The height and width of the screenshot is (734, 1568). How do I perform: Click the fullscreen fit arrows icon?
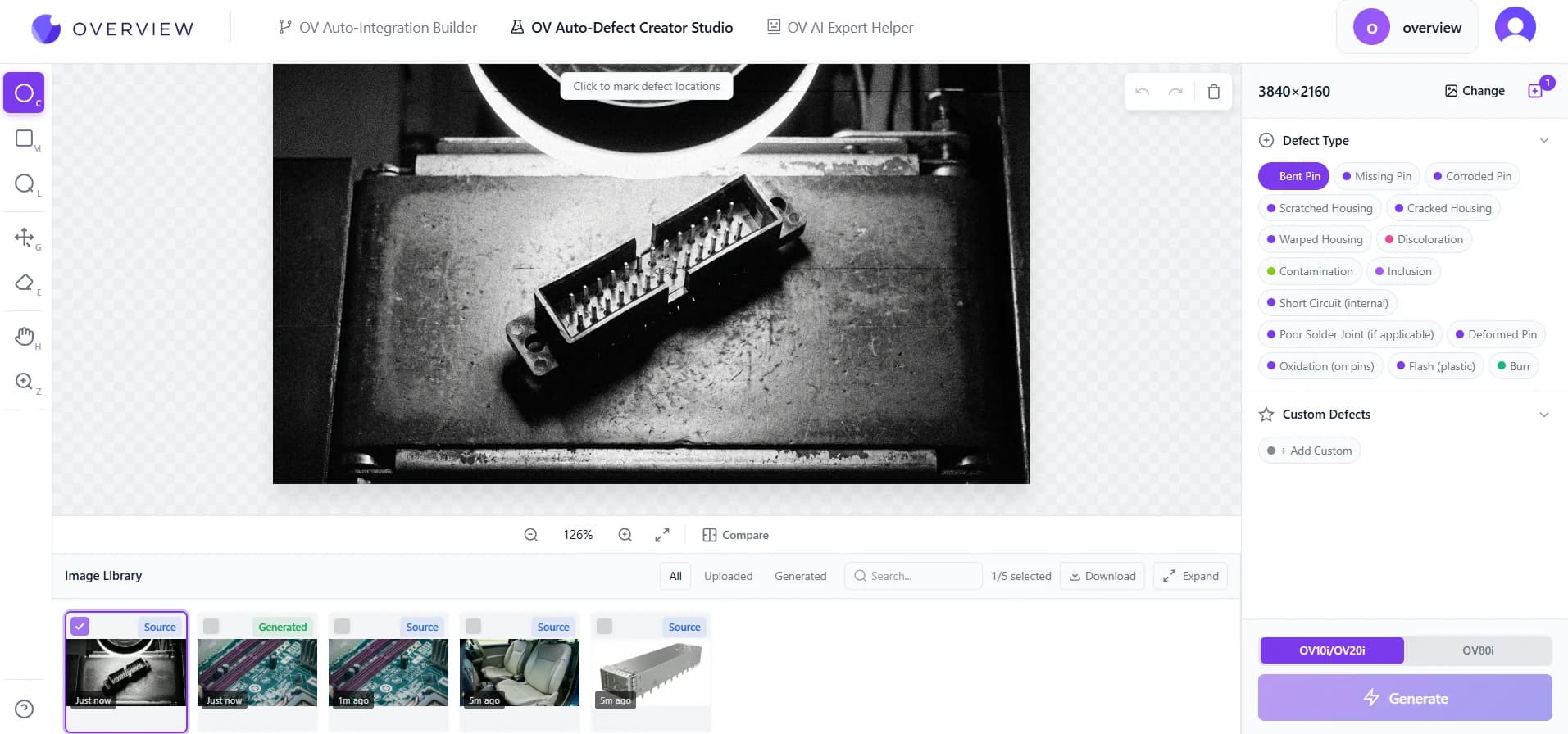point(662,535)
